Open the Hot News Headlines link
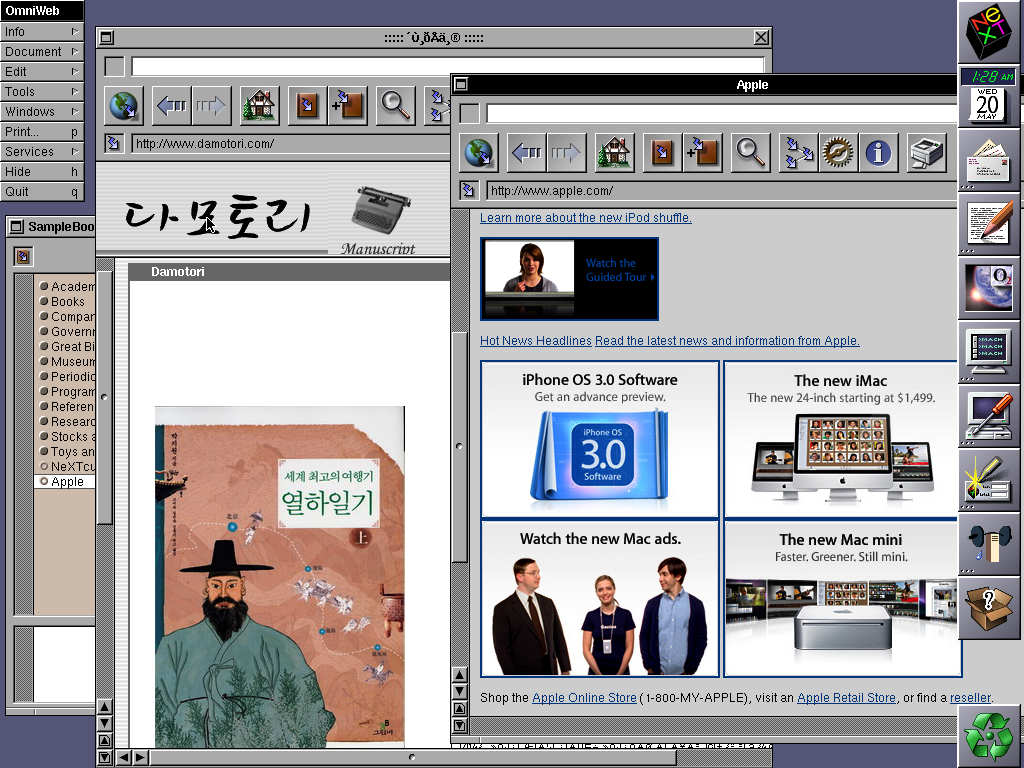 click(536, 341)
